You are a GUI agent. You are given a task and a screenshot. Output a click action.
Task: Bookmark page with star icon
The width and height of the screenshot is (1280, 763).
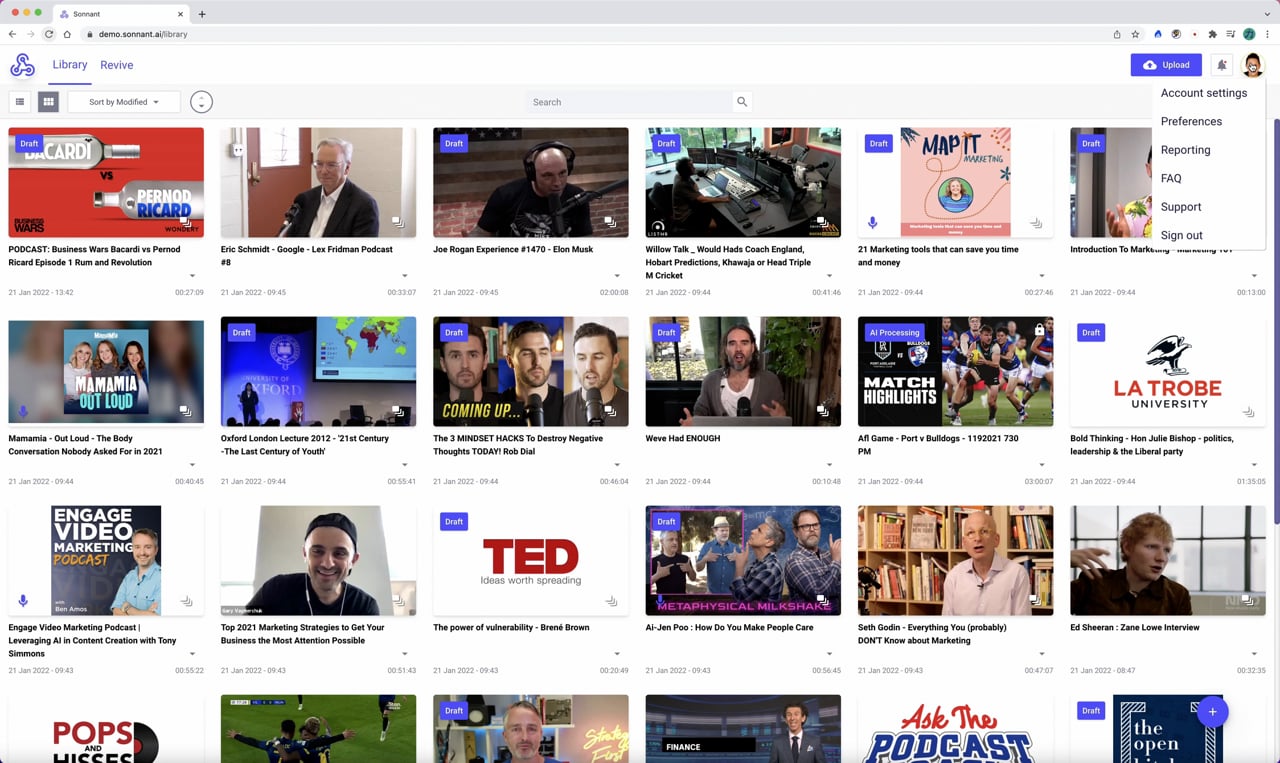click(1135, 34)
